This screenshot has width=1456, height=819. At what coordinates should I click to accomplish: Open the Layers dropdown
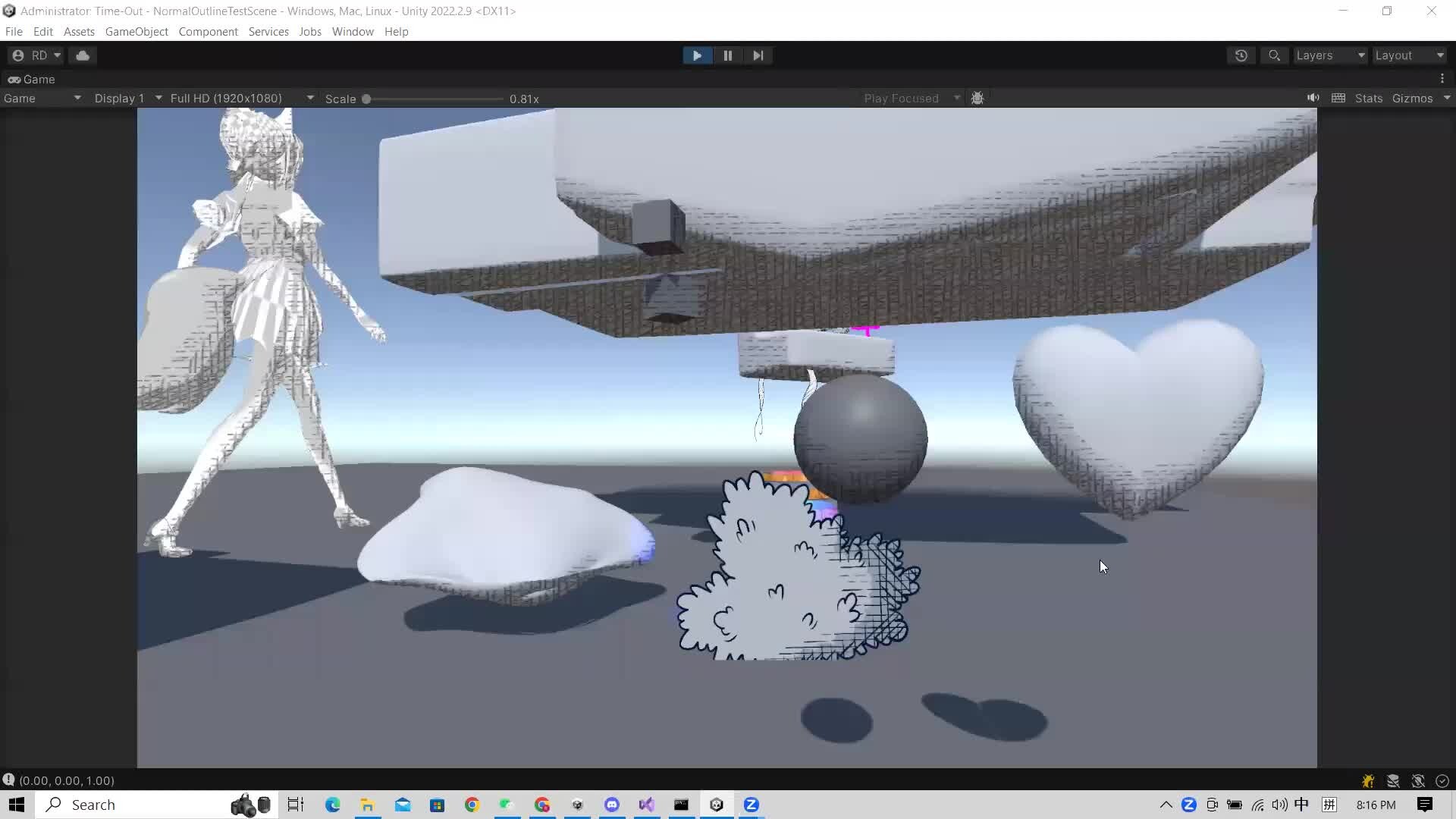click(1329, 55)
